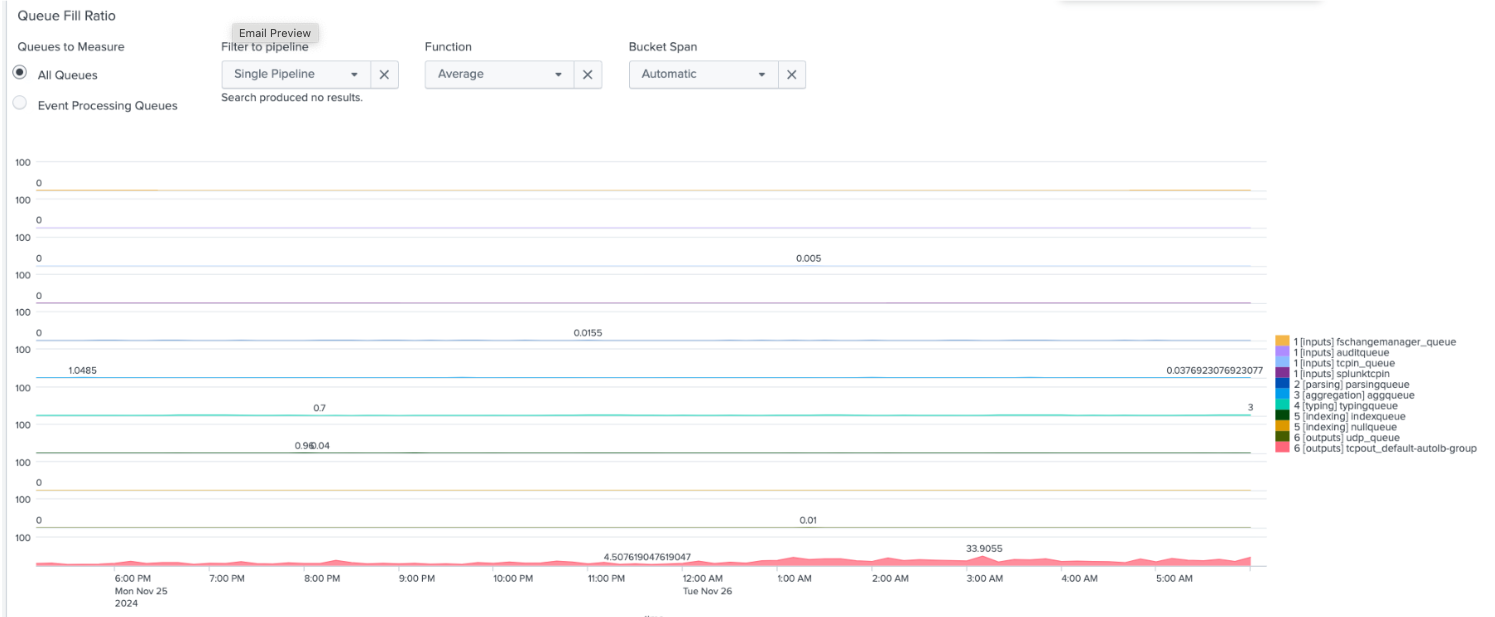Clear the Average function with X
This screenshot has height=617, width=1495.
[588, 74]
